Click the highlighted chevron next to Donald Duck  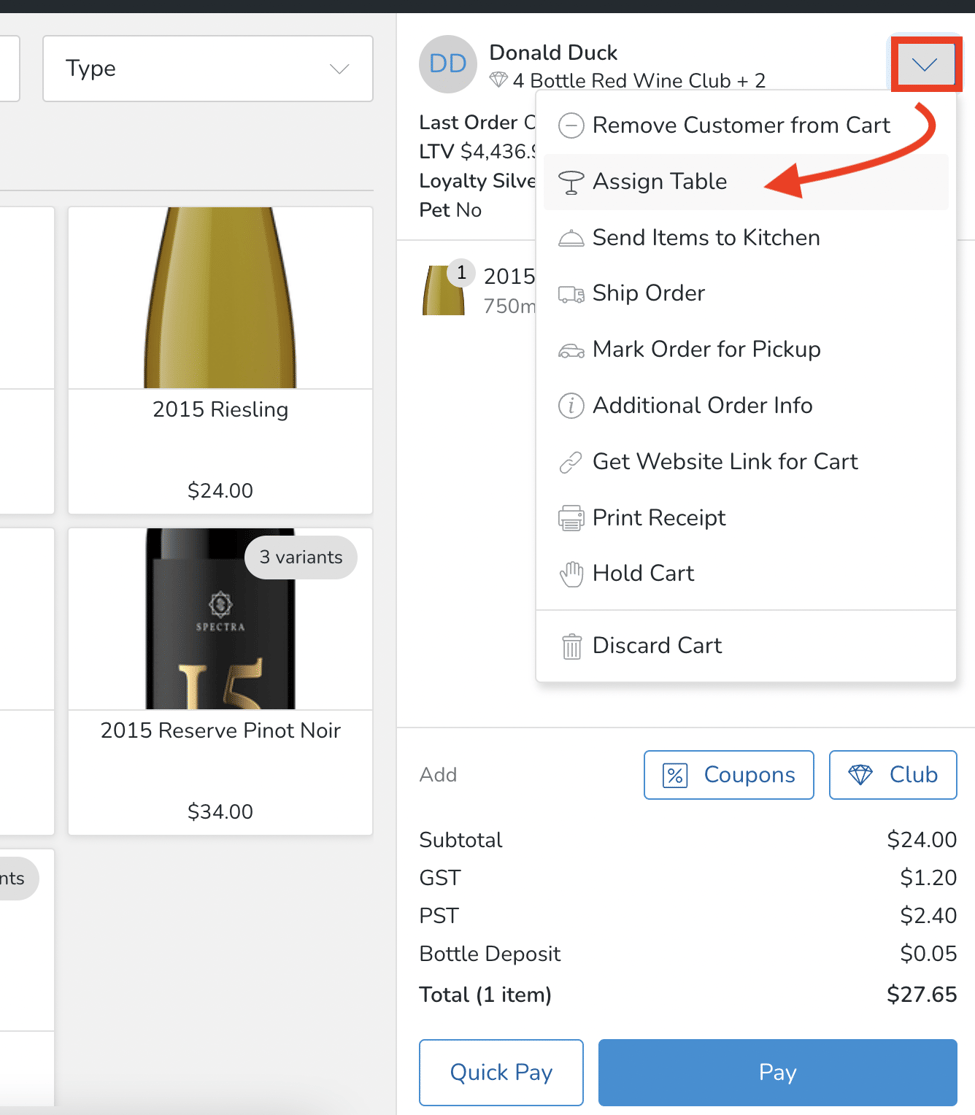pos(925,63)
